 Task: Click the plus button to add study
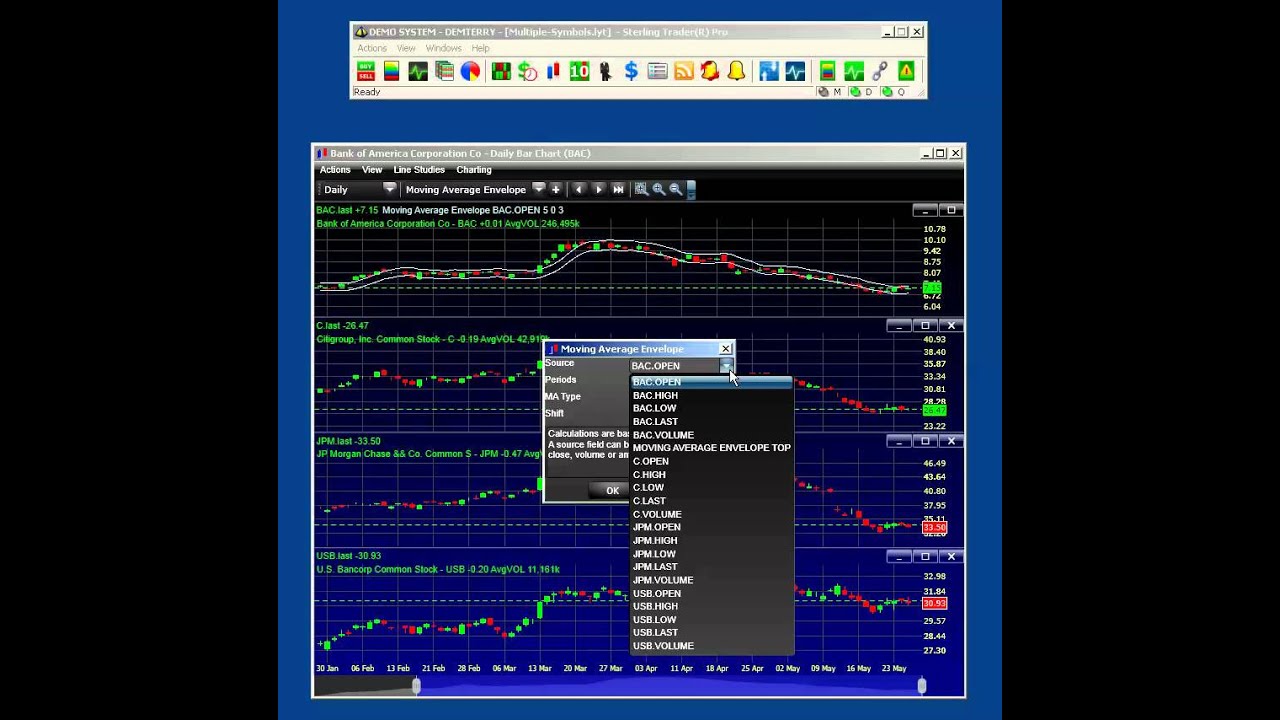[555, 189]
